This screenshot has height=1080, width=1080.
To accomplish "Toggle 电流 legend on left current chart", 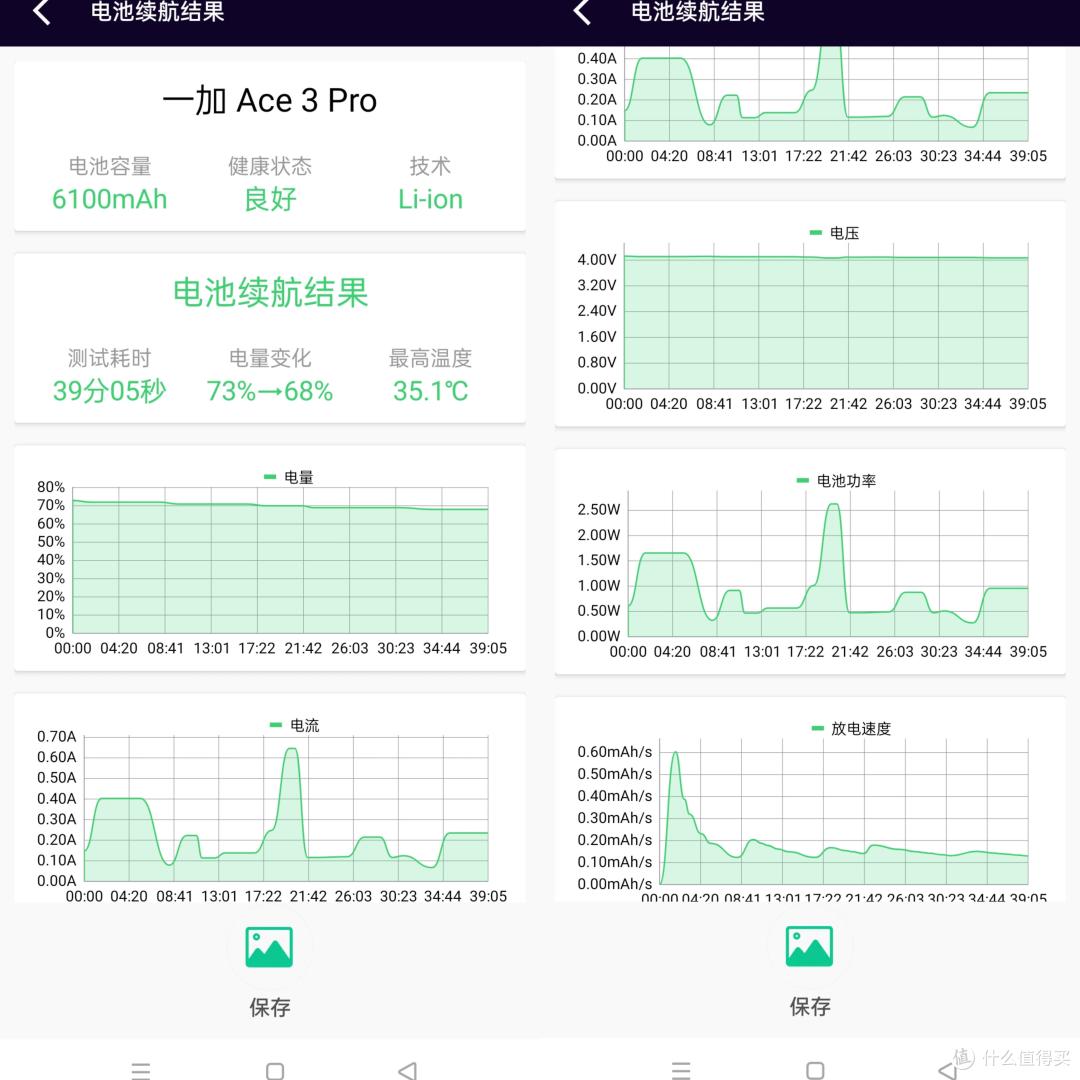I will point(294,725).
